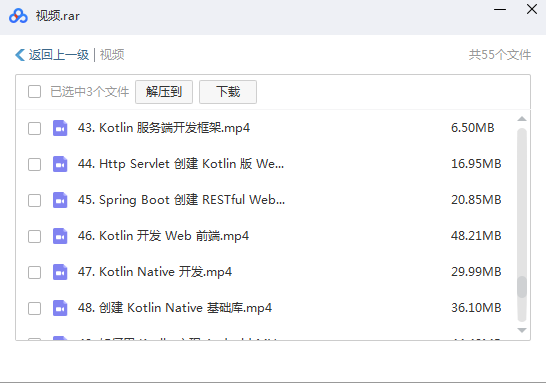The width and height of the screenshot is (546, 385).
Task: Click video icon for 48. 创建 Kotlin Native 基础库.mp4
Action: 60,308
